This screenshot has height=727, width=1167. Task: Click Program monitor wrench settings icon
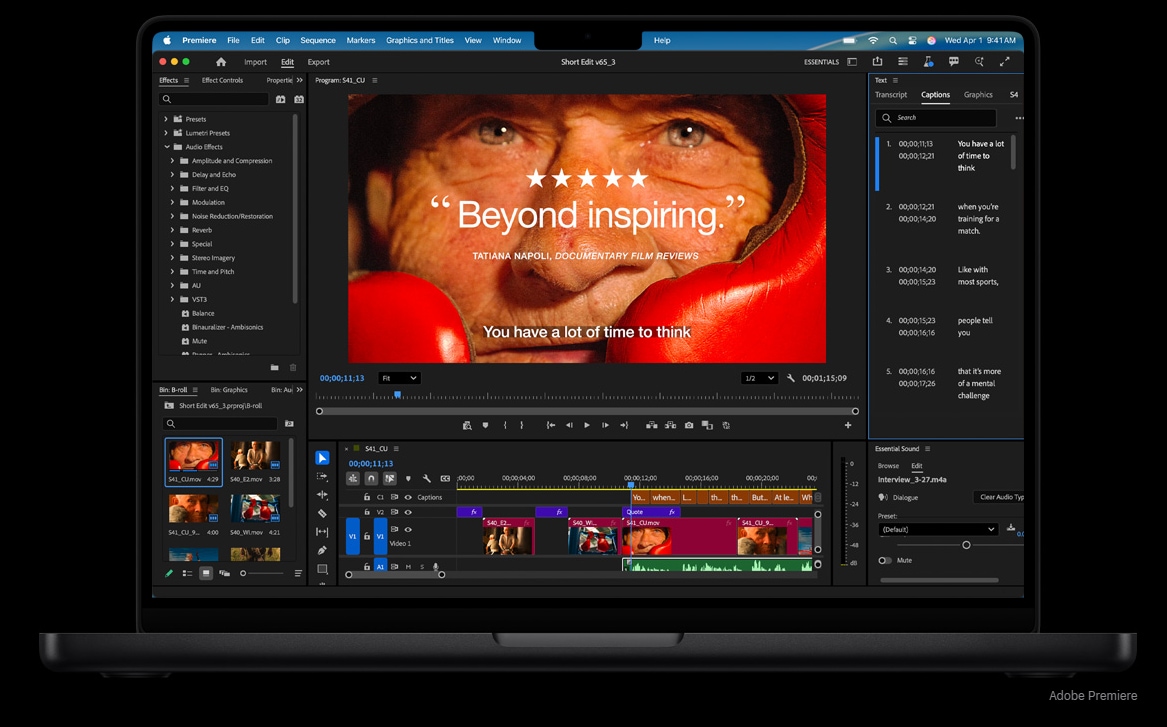pyautogui.click(x=790, y=378)
